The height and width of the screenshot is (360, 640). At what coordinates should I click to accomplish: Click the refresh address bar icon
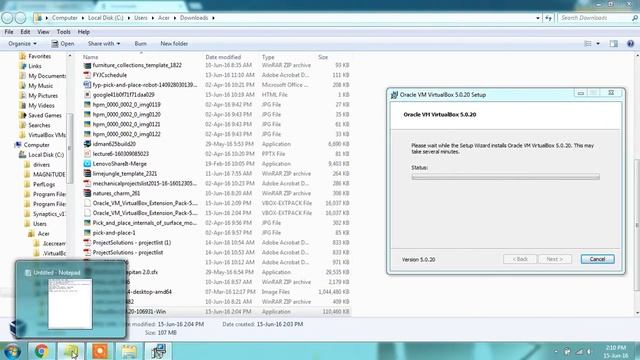click(548, 18)
